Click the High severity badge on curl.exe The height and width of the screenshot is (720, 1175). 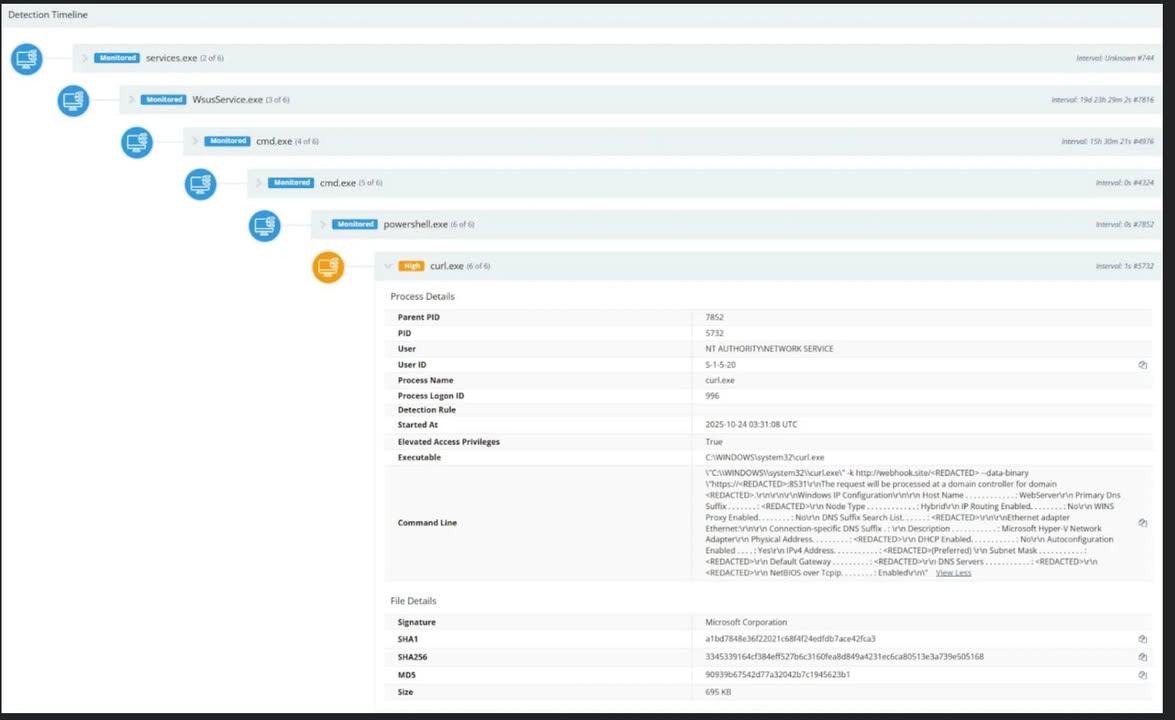[412, 266]
